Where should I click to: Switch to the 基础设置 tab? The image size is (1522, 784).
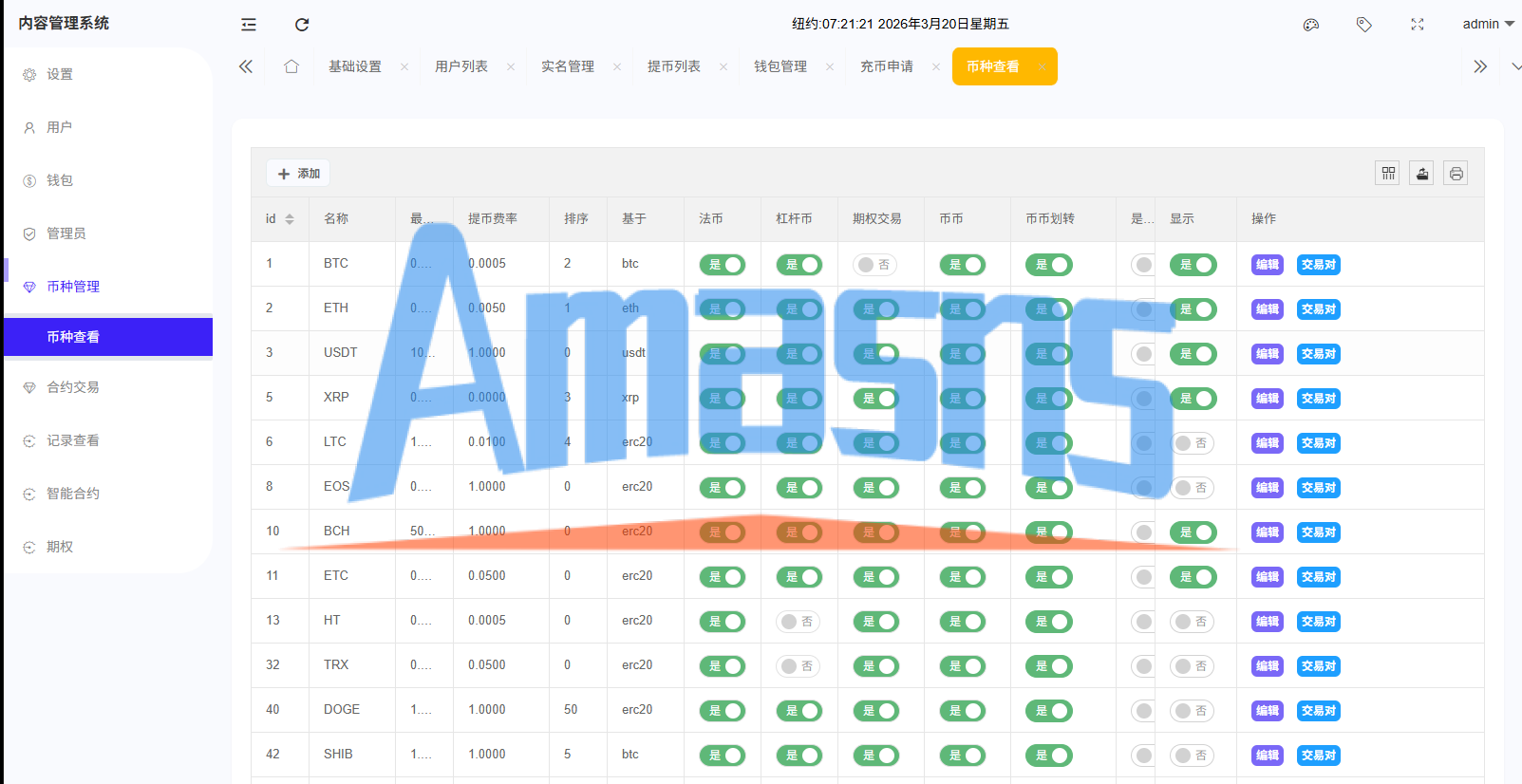(x=355, y=66)
